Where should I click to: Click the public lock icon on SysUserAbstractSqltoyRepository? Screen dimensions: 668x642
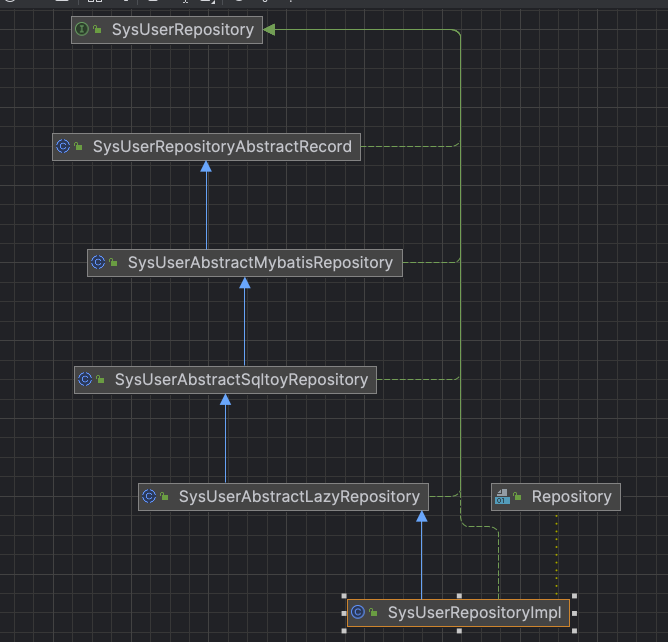point(101,380)
